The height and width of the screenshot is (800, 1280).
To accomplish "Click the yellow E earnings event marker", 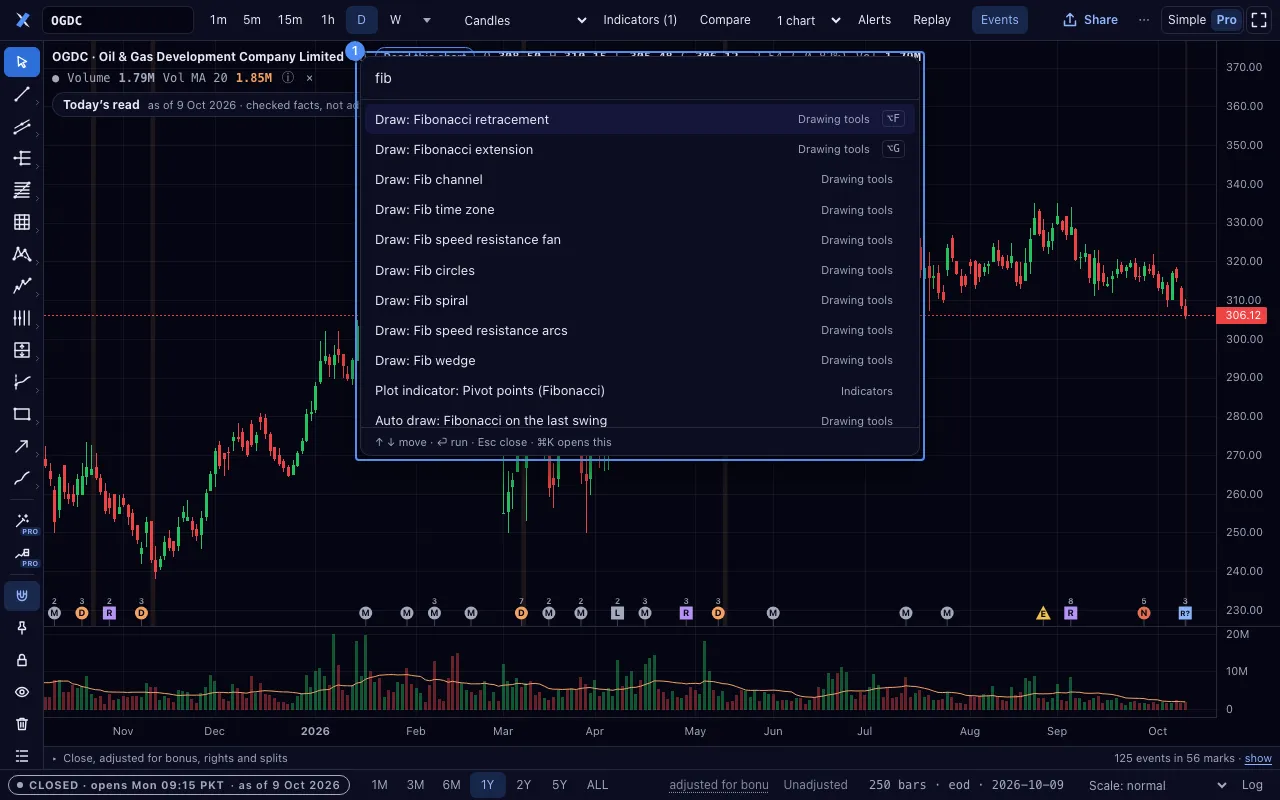I will (x=1043, y=613).
